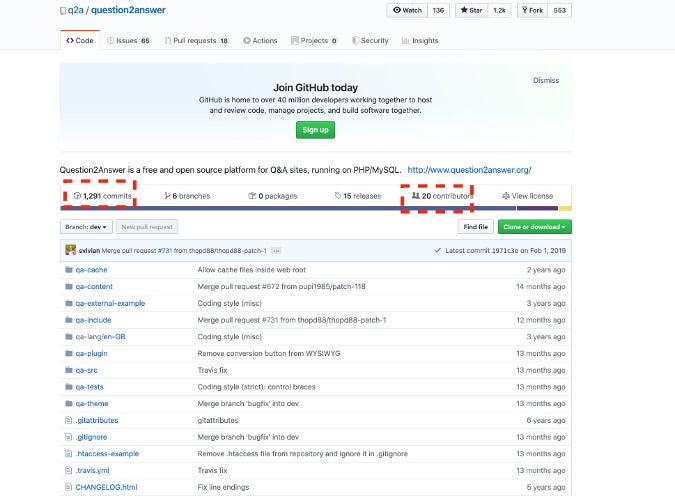Open the .gitignore file

(x=91, y=437)
